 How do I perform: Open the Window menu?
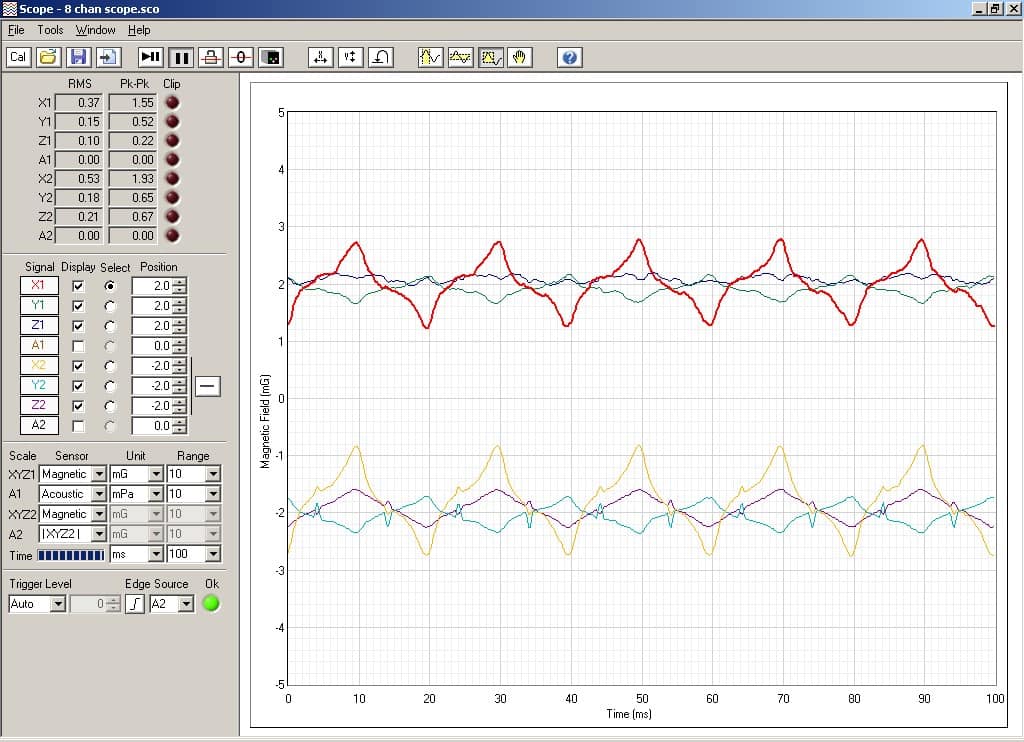click(96, 30)
